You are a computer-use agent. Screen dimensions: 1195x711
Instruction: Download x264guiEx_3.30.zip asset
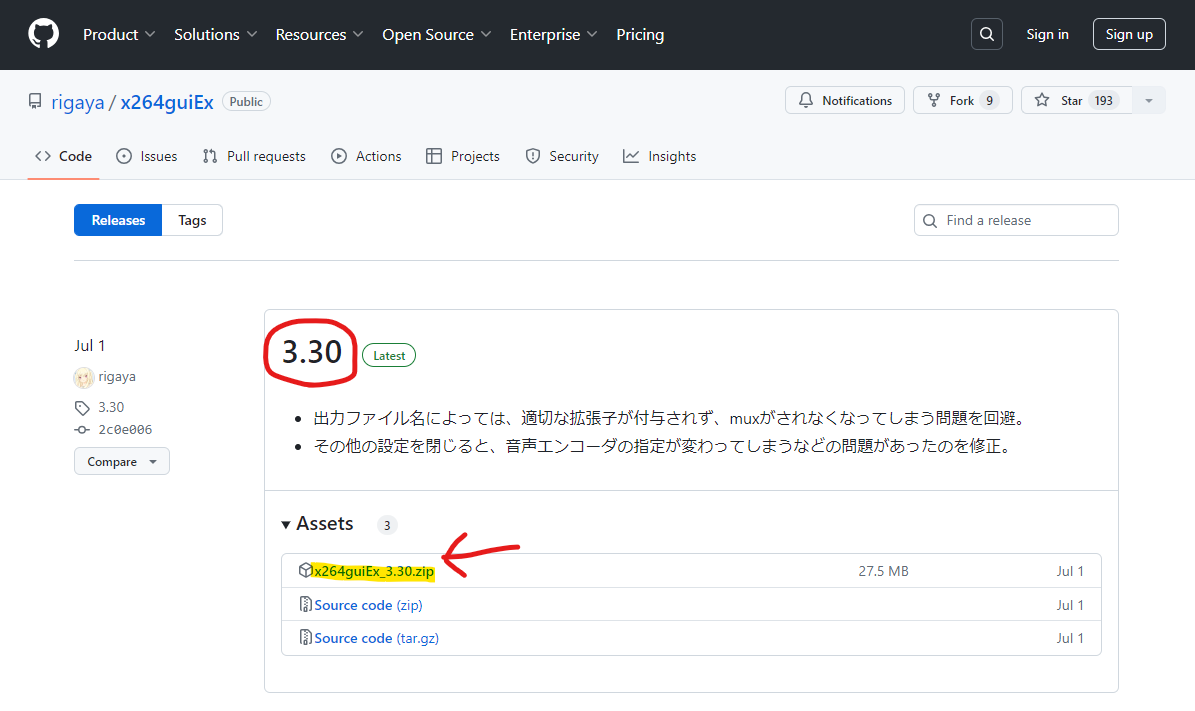[x=373, y=571]
